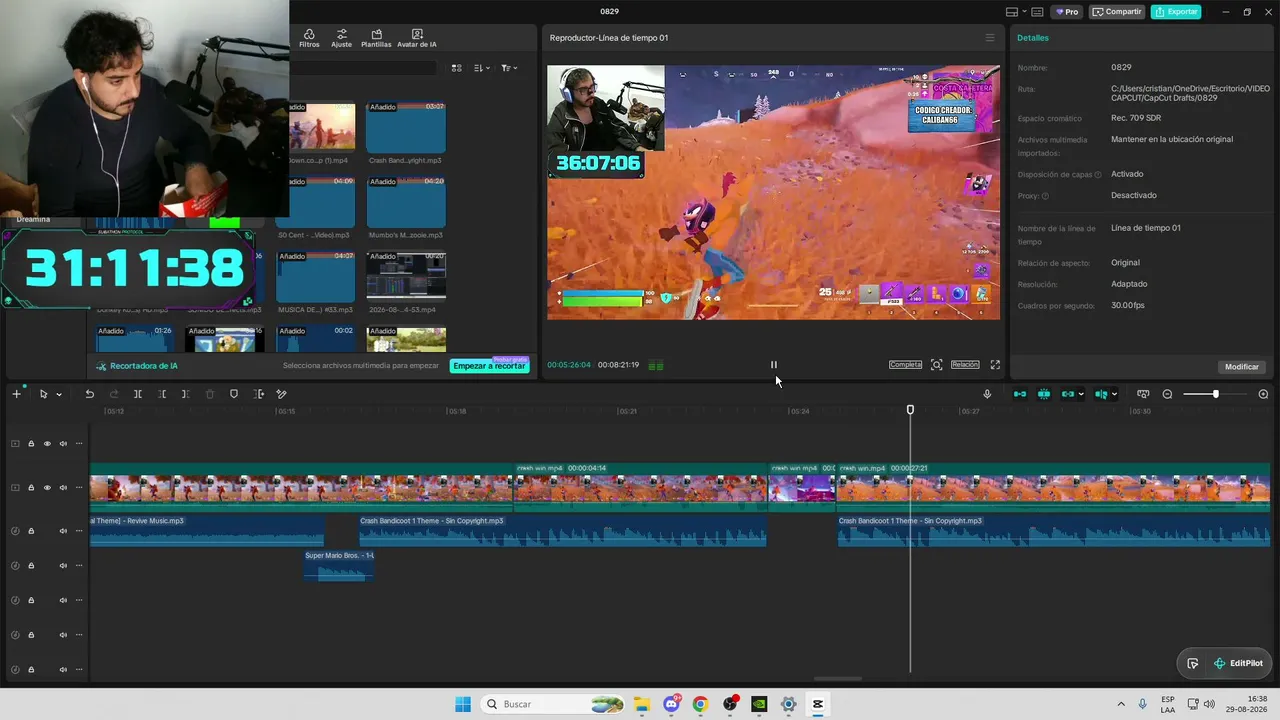The image size is (1280, 720).
Task: Open the Ajuste panel
Action: (x=342, y=38)
